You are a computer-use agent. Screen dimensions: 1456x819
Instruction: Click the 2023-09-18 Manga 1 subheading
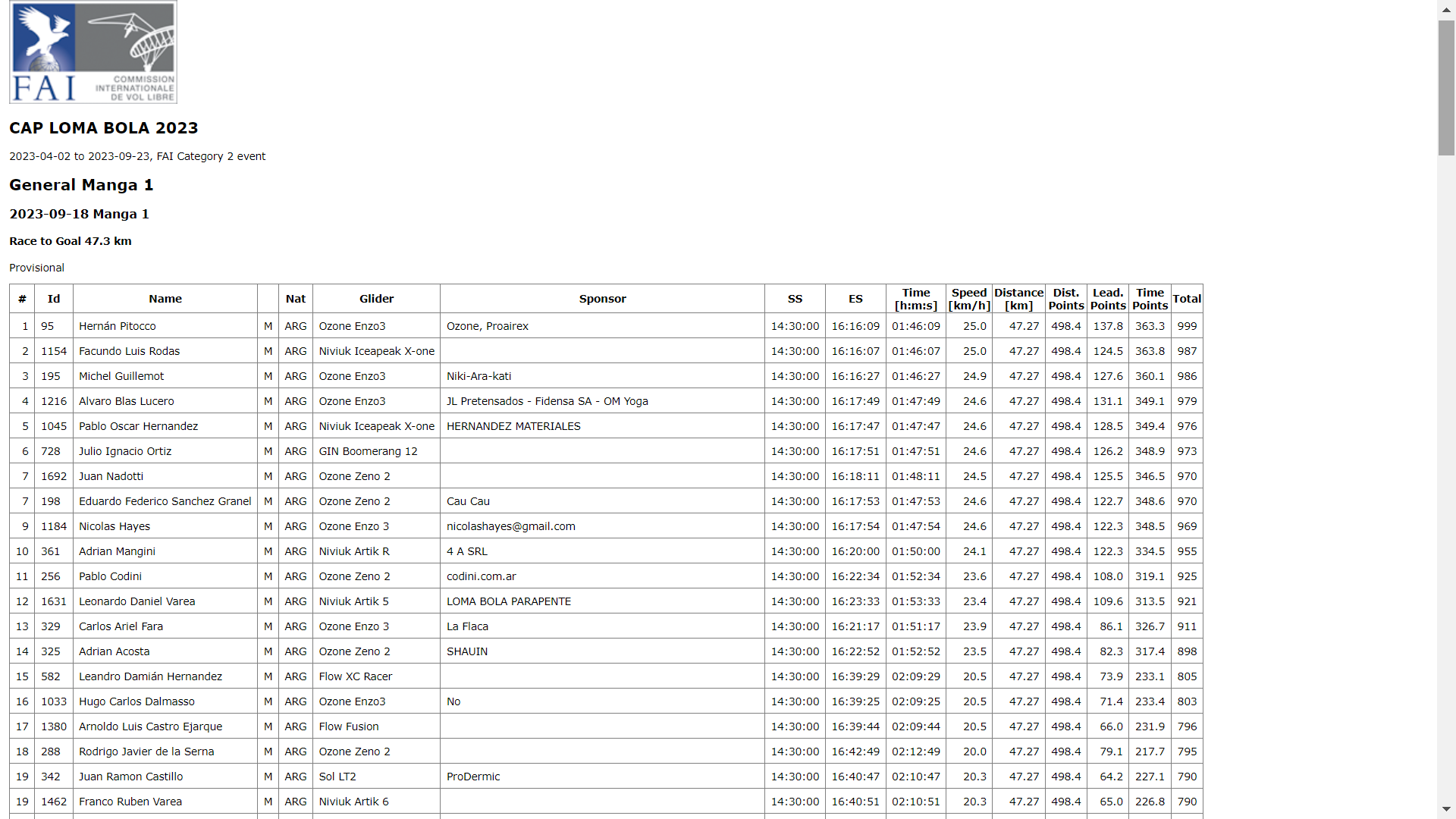pyautogui.click(x=79, y=214)
